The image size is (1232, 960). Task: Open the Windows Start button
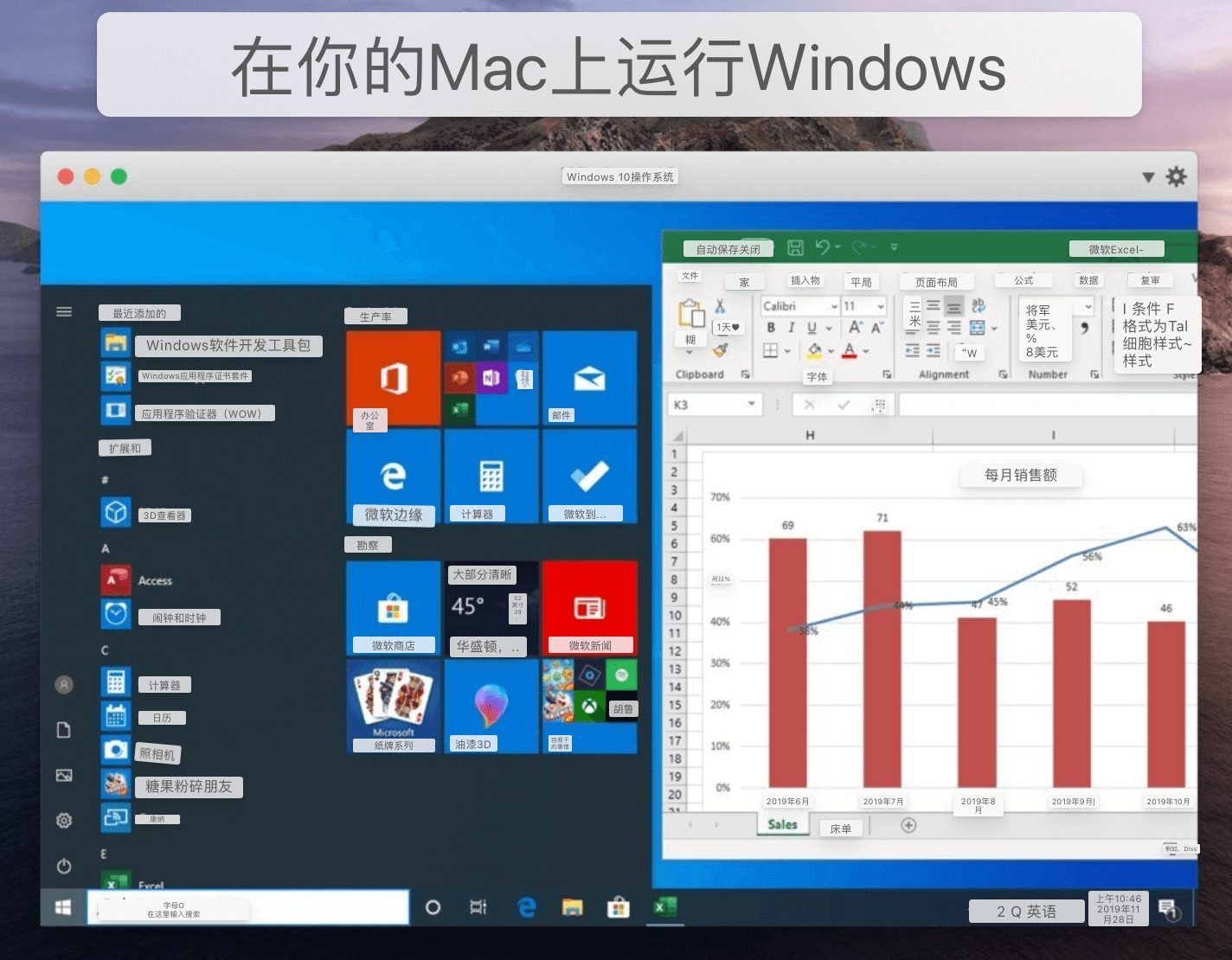tap(63, 907)
